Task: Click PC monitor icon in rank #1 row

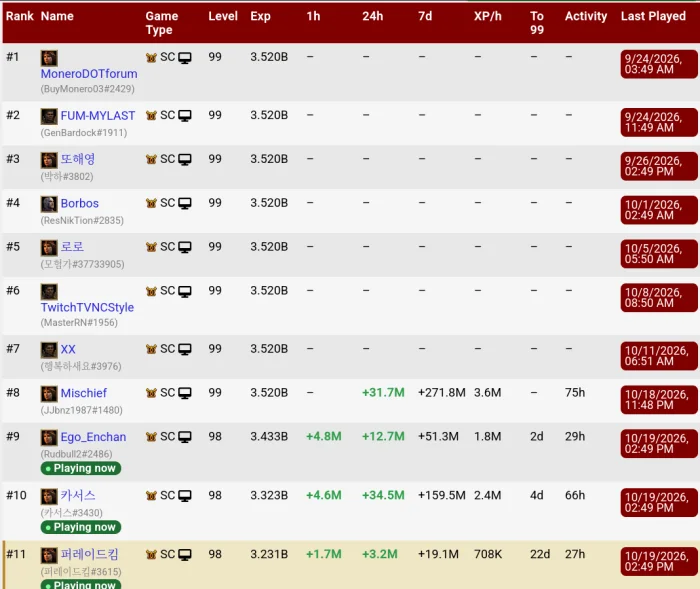Action: (185, 58)
